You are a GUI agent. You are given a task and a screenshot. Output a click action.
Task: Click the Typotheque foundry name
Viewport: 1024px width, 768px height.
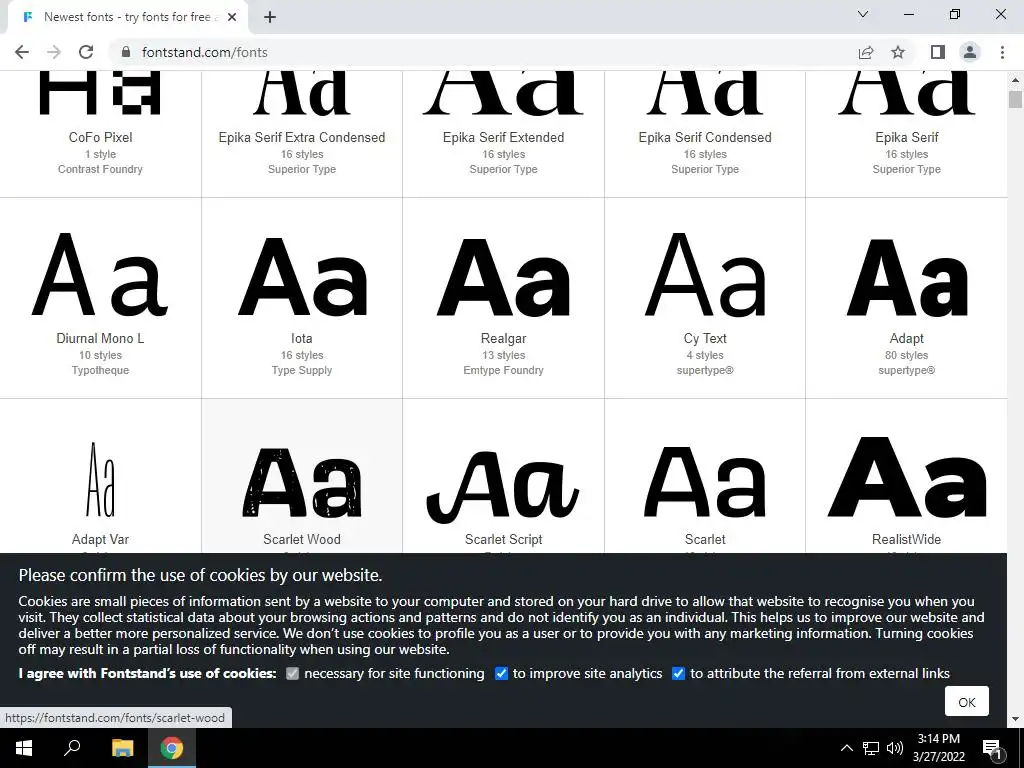point(101,370)
